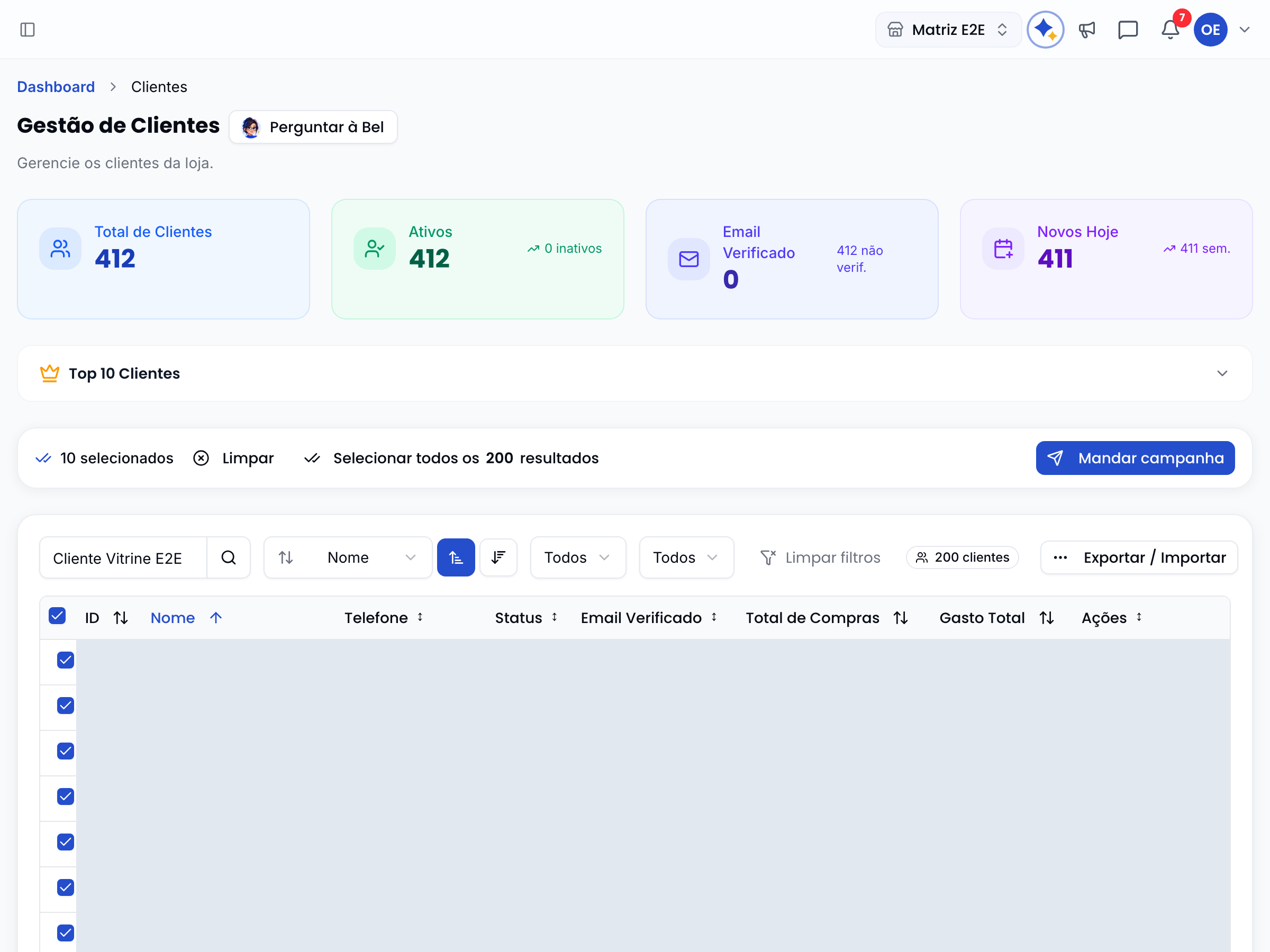
Task: Focus the Cliente Vitrine E2E search field
Action: pos(123,557)
